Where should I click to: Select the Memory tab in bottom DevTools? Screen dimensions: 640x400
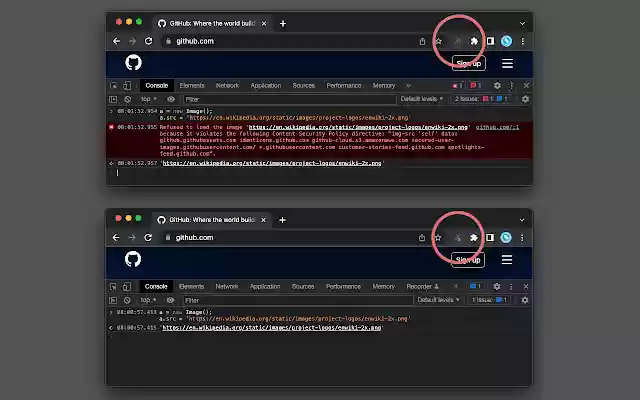click(384, 287)
